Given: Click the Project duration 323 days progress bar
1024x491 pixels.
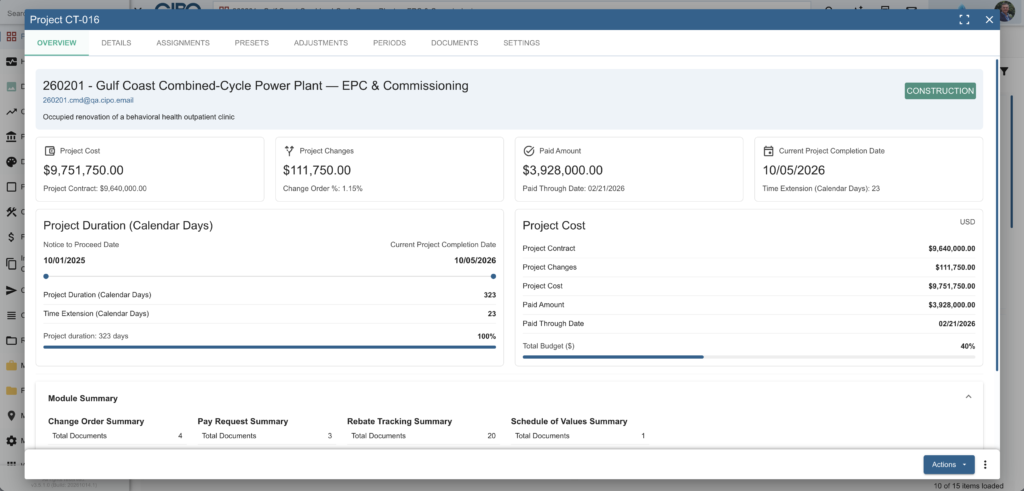Looking at the screenshot, I should [270, 347].
